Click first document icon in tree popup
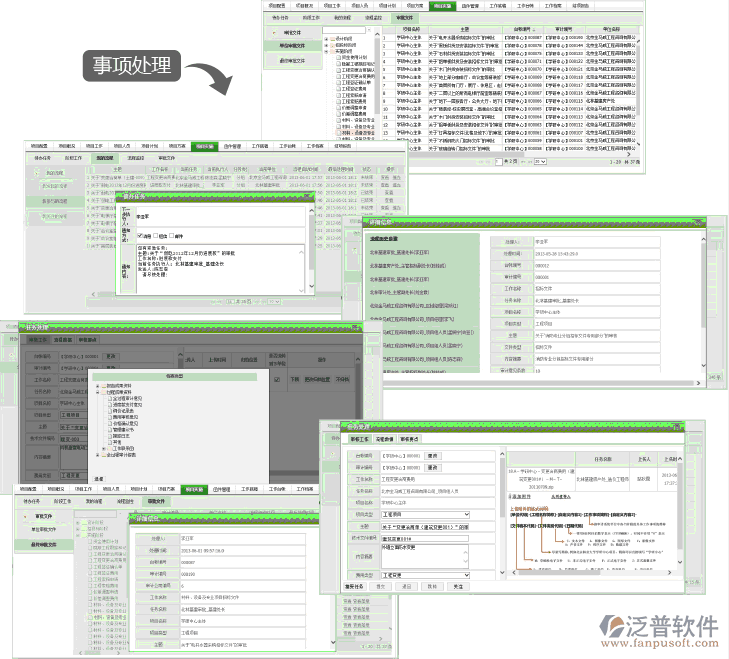This screenshot has width=729, height=659. pyautogui.click(x=110, y=398)
